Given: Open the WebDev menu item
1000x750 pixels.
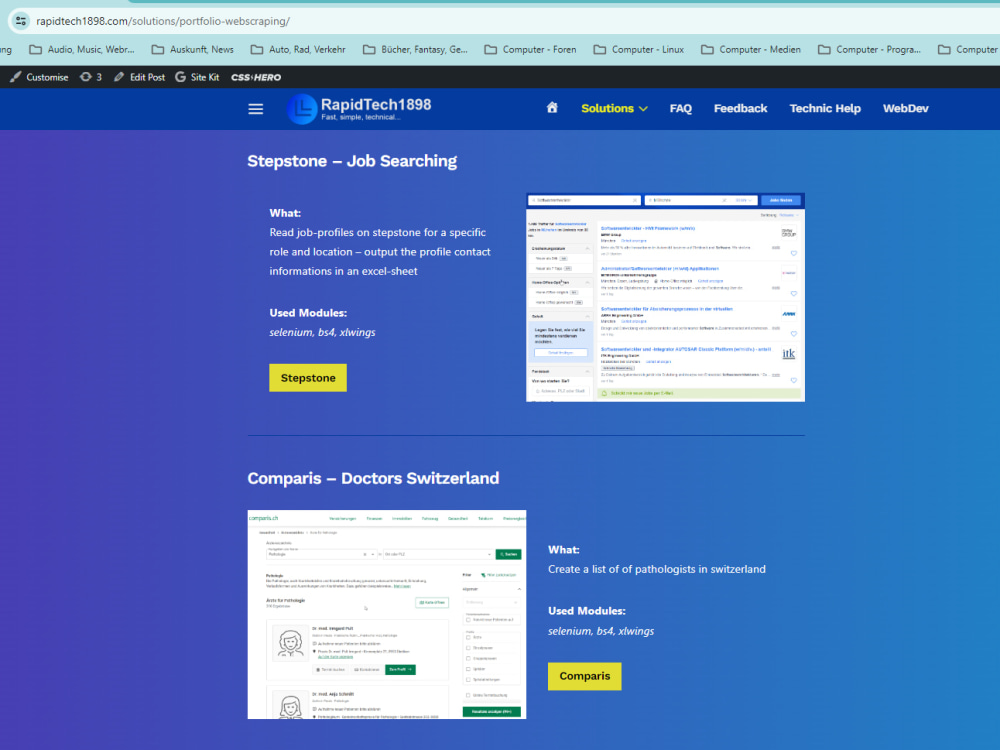Looking at the screenshot, I should coord(906,108).
